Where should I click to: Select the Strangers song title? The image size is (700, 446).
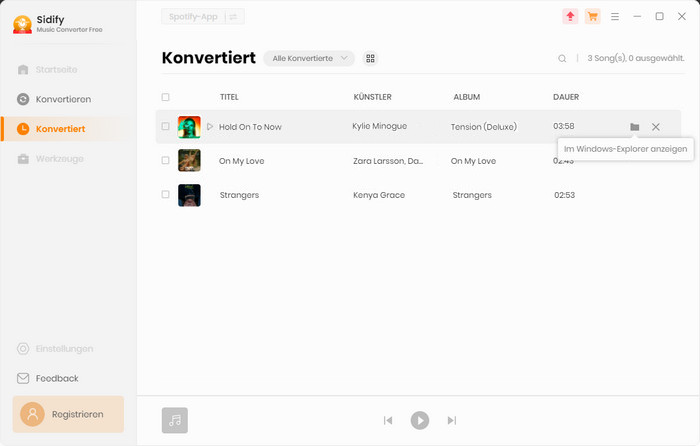click(x=239, y=195)
